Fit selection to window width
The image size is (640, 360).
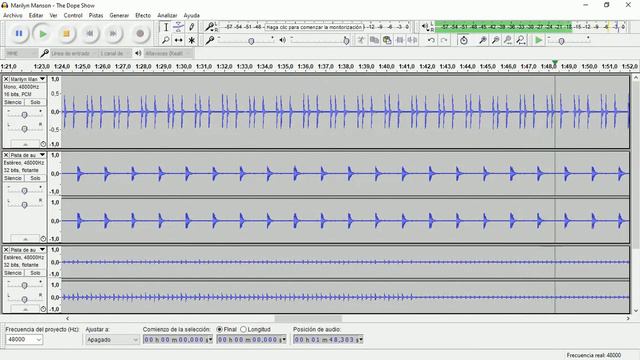pyautogui.click(x=508, y=40)
